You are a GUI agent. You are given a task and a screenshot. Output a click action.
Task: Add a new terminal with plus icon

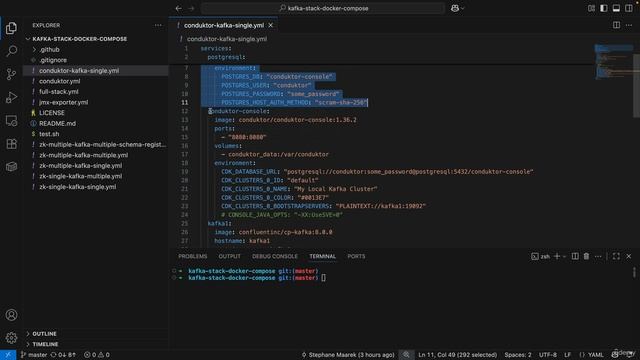[x=557, y=256]
